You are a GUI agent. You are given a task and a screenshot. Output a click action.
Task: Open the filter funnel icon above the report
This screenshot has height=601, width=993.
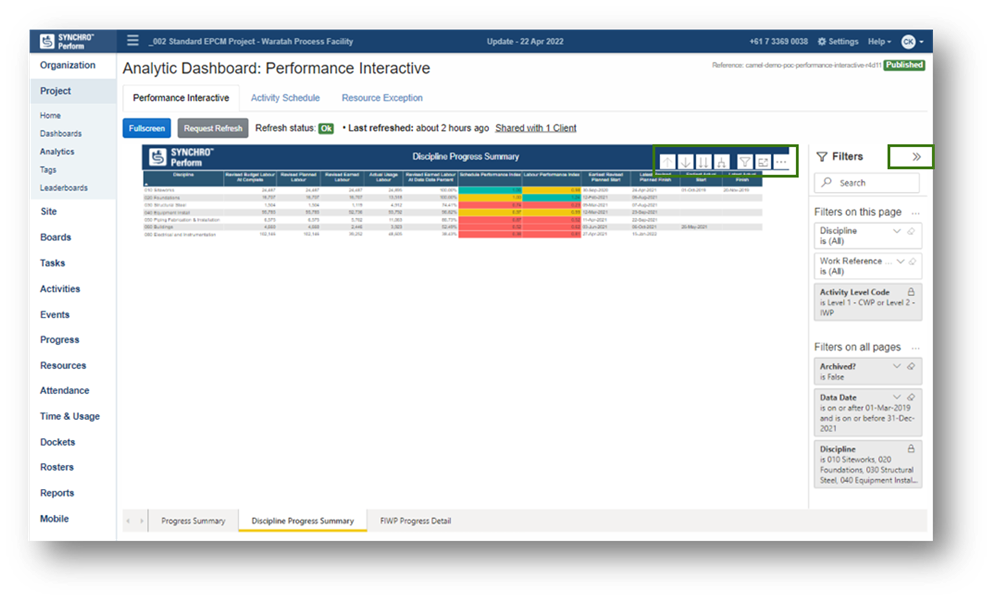[x=747, y=161]
